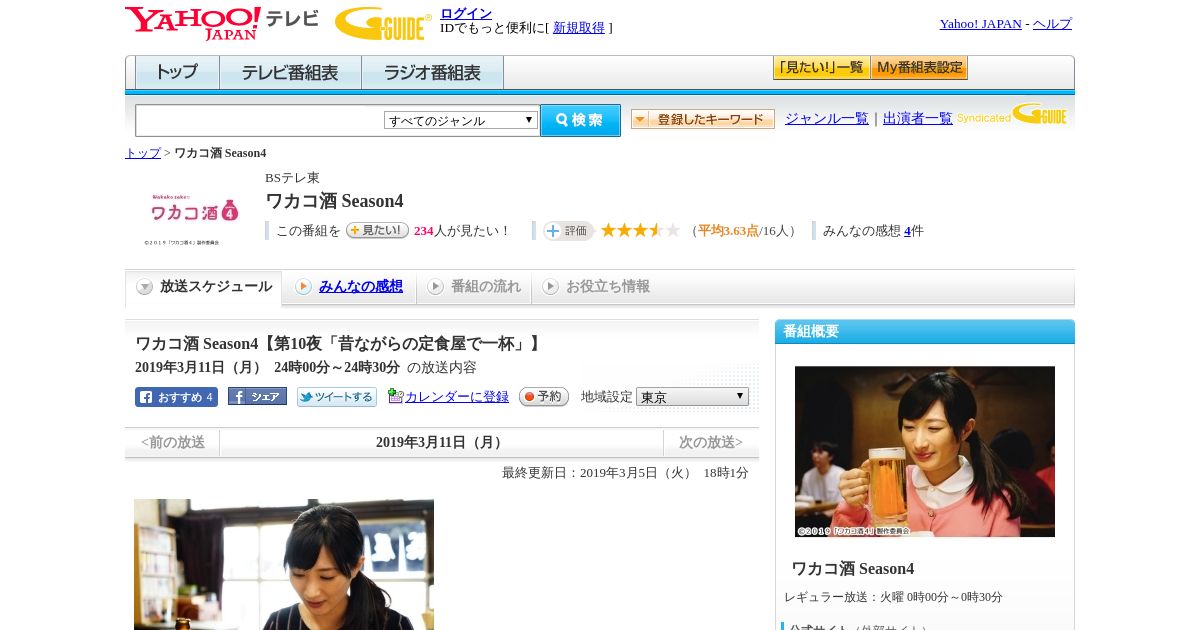The image size is (1200, 630).
Task: Click the トップ breadcrumb link
Action: point(143,153)
